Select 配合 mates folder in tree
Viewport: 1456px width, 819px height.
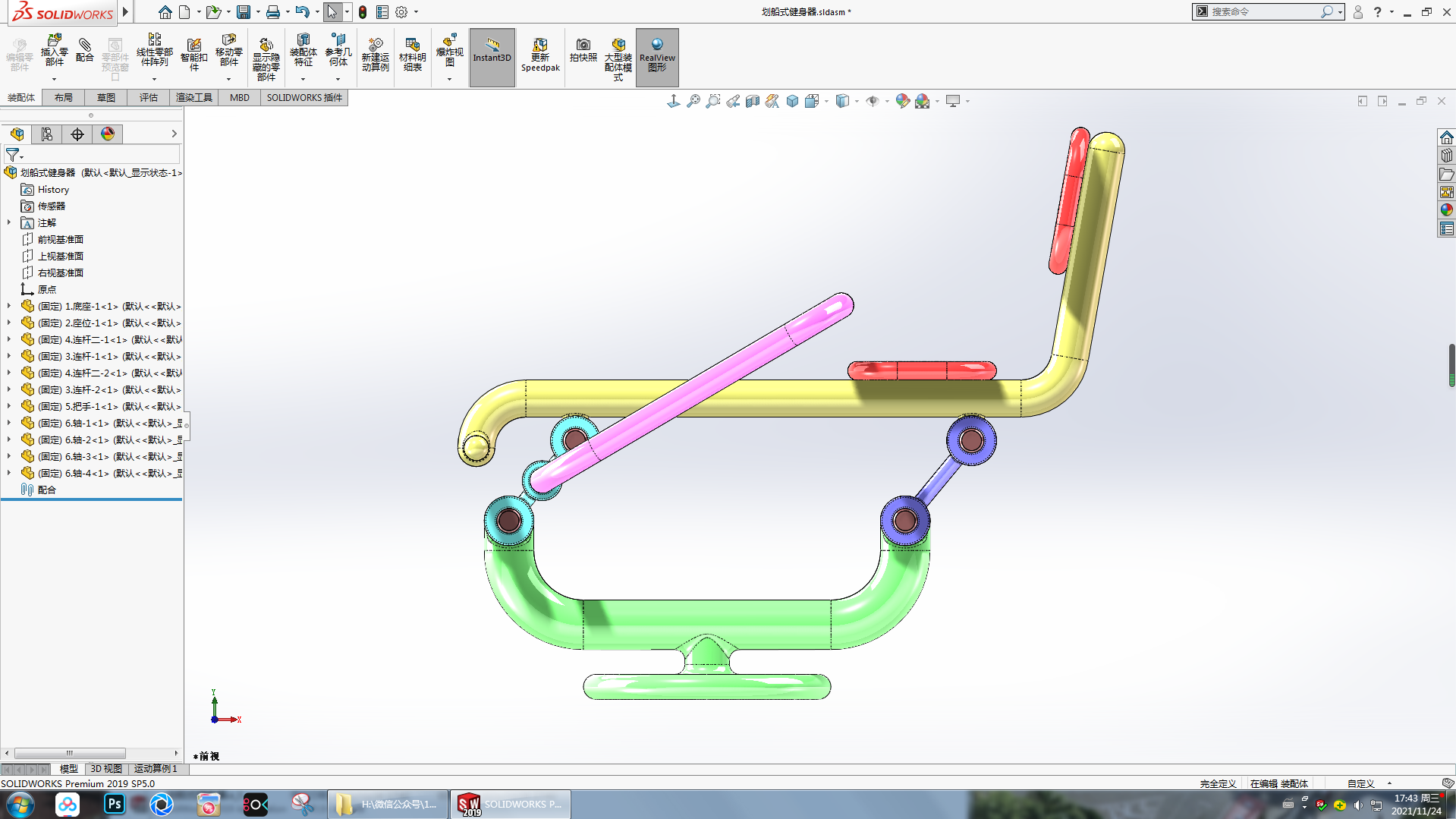coord(47,490)
